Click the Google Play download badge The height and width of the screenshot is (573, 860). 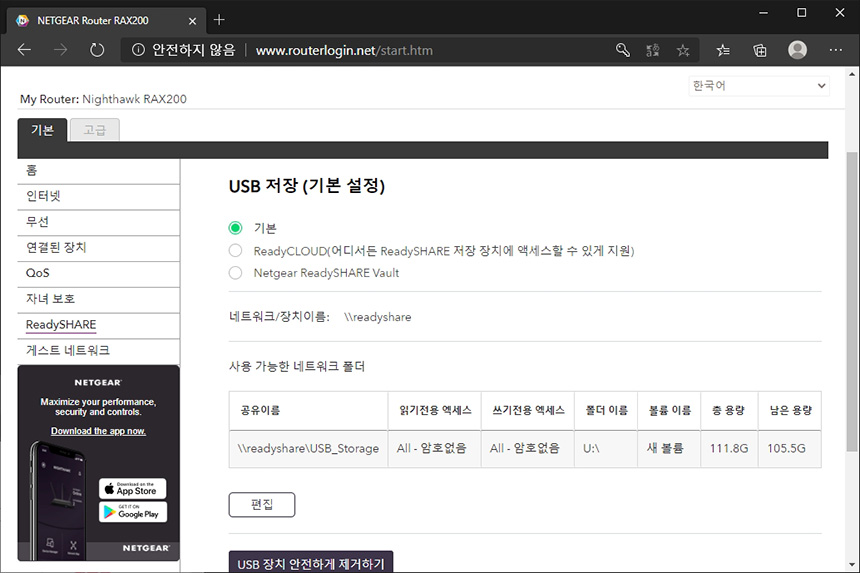[x=133, y=512]
